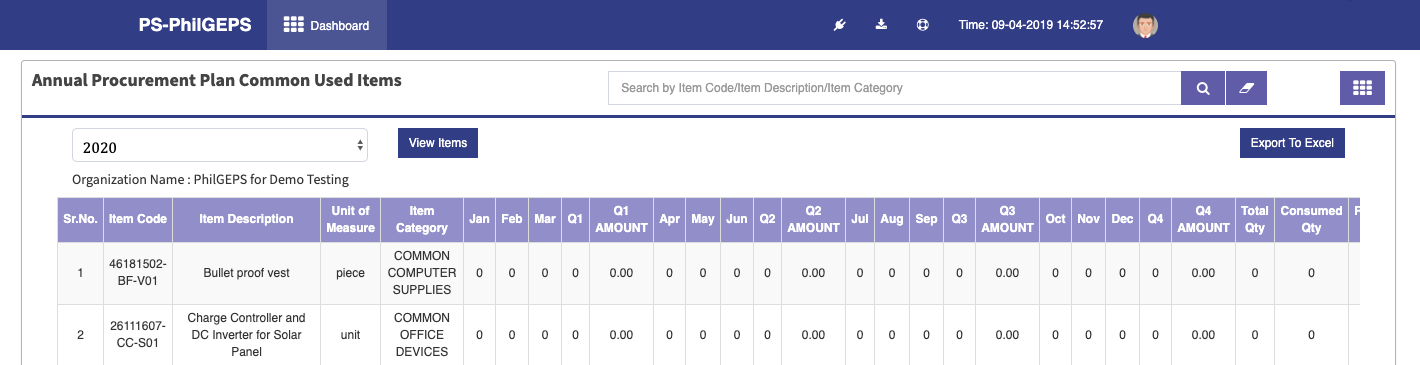
Task: Click item code 26111607-CC-S01 cell
Action: (138, 334)
